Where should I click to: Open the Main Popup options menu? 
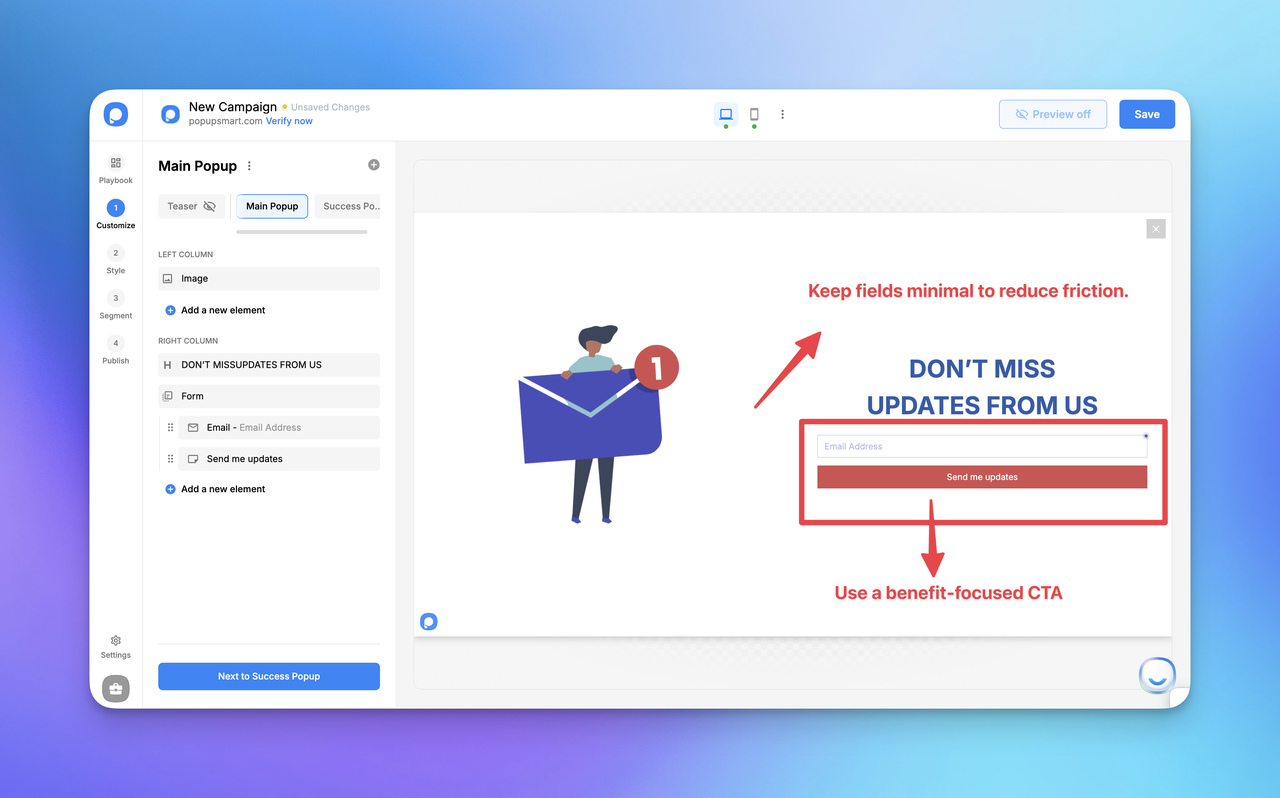(x=248, y=165)
